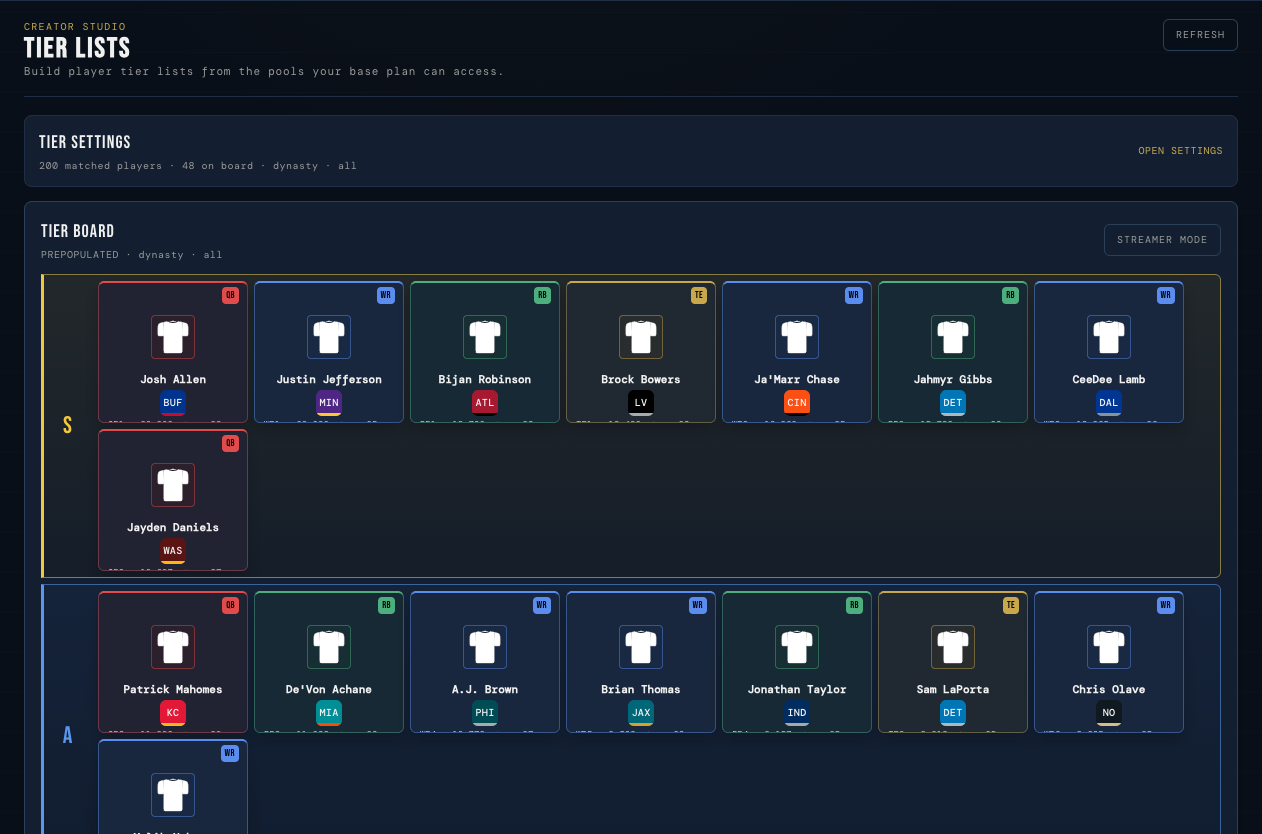
Task: Click Jahmyr Gibbs' jersey icon
Action: coord(953,337)
